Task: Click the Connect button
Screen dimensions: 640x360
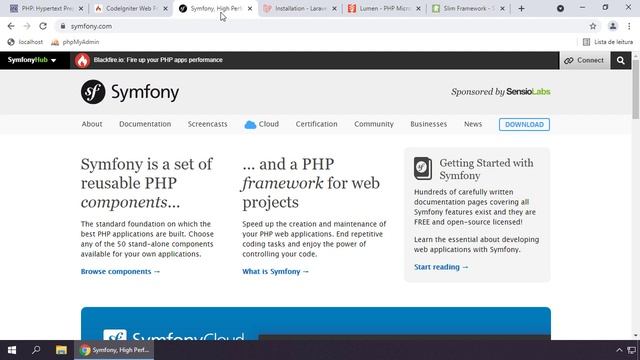Action: (x=584, y=60)
